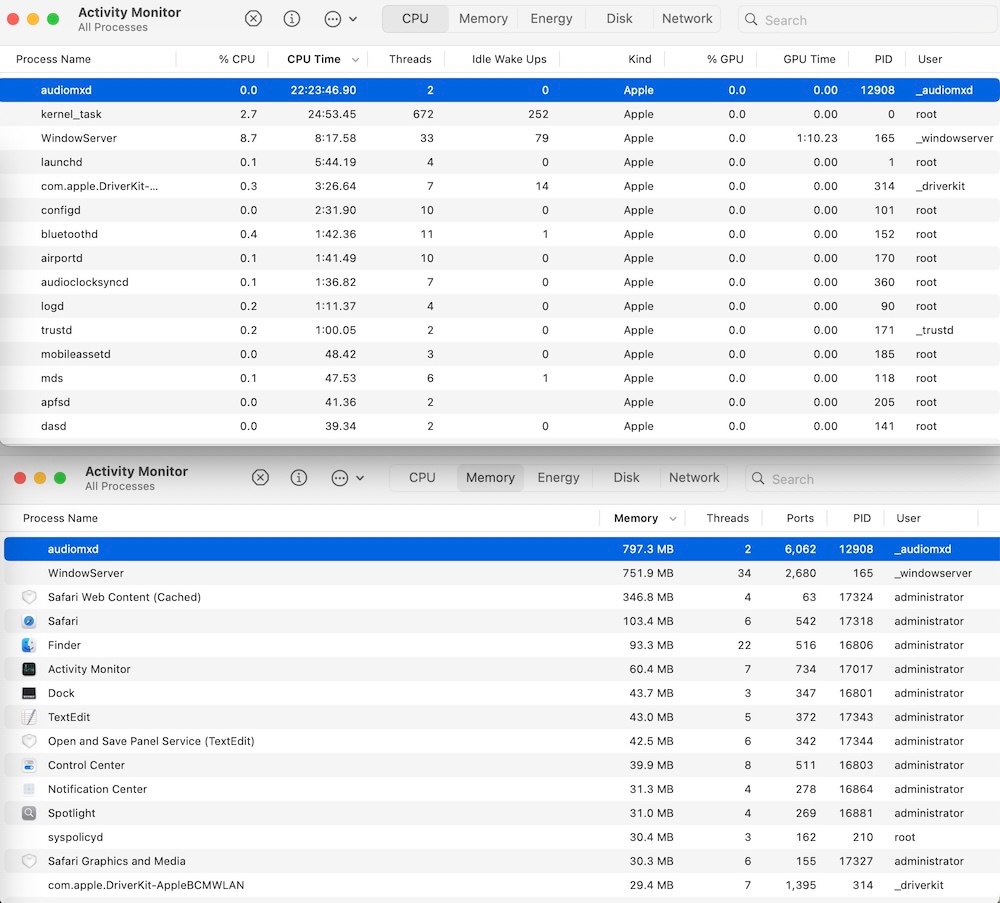Image resolution: width=1000 pixels, height=903 pixels.
Task: Select the kernel_task process row
Action: (x=500, y=114)
